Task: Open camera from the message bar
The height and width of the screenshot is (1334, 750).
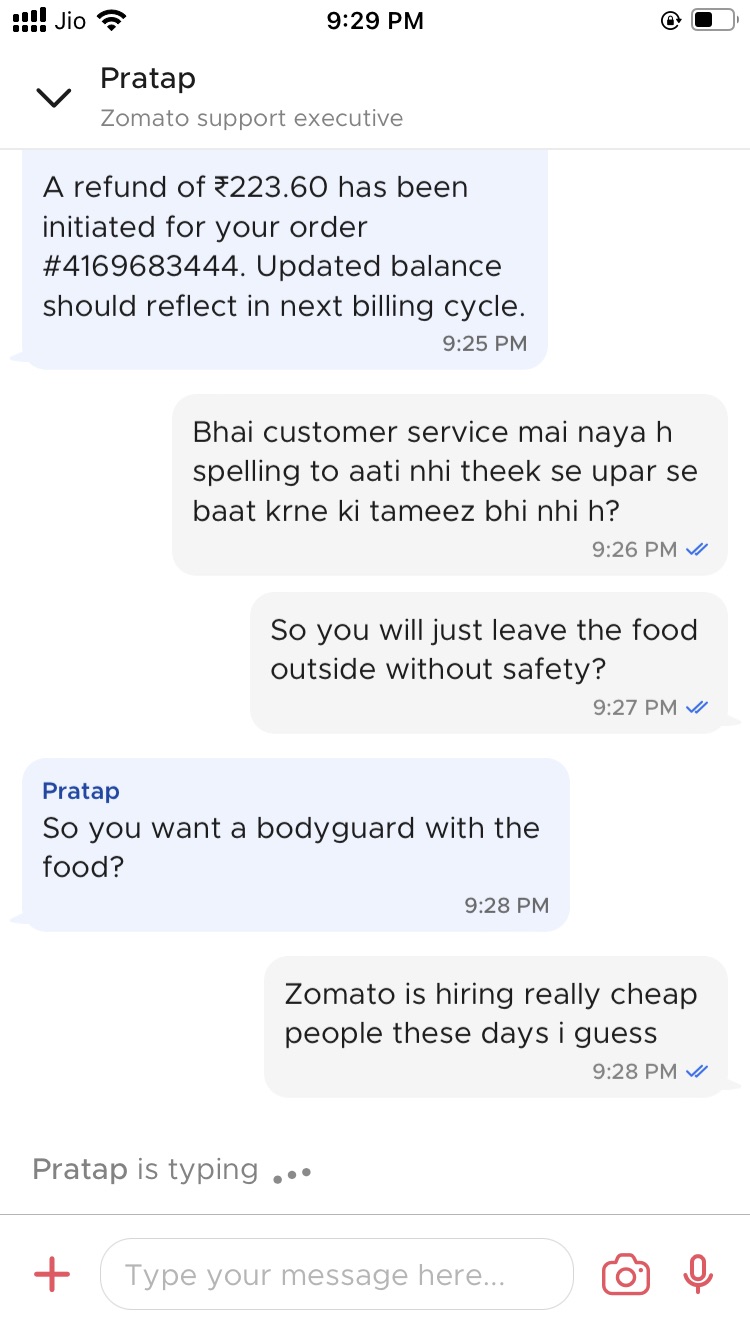Action: [625, 1275]
